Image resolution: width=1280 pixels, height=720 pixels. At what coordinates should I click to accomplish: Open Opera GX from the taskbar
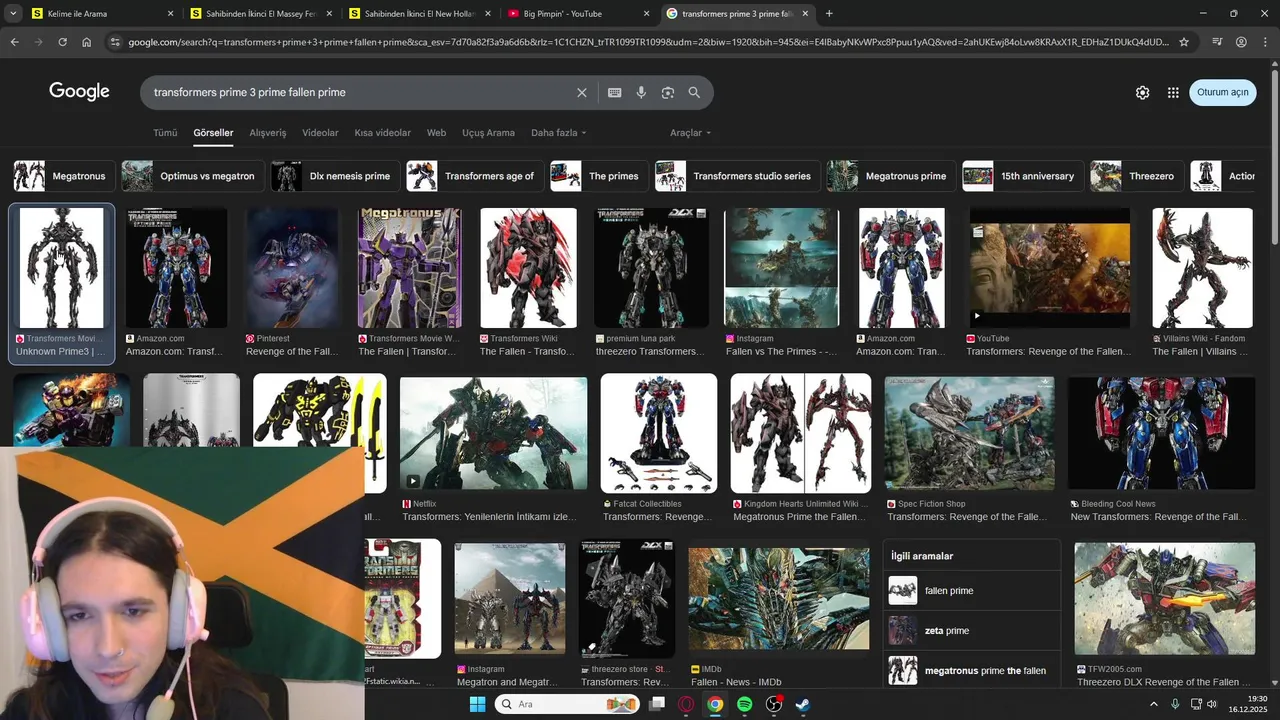[686, 704]
